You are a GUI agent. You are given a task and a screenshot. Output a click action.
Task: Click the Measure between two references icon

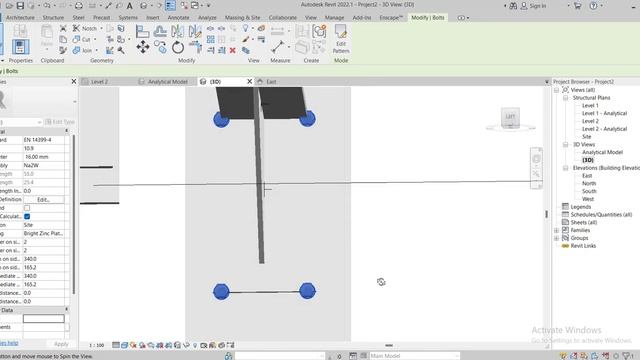278,47
